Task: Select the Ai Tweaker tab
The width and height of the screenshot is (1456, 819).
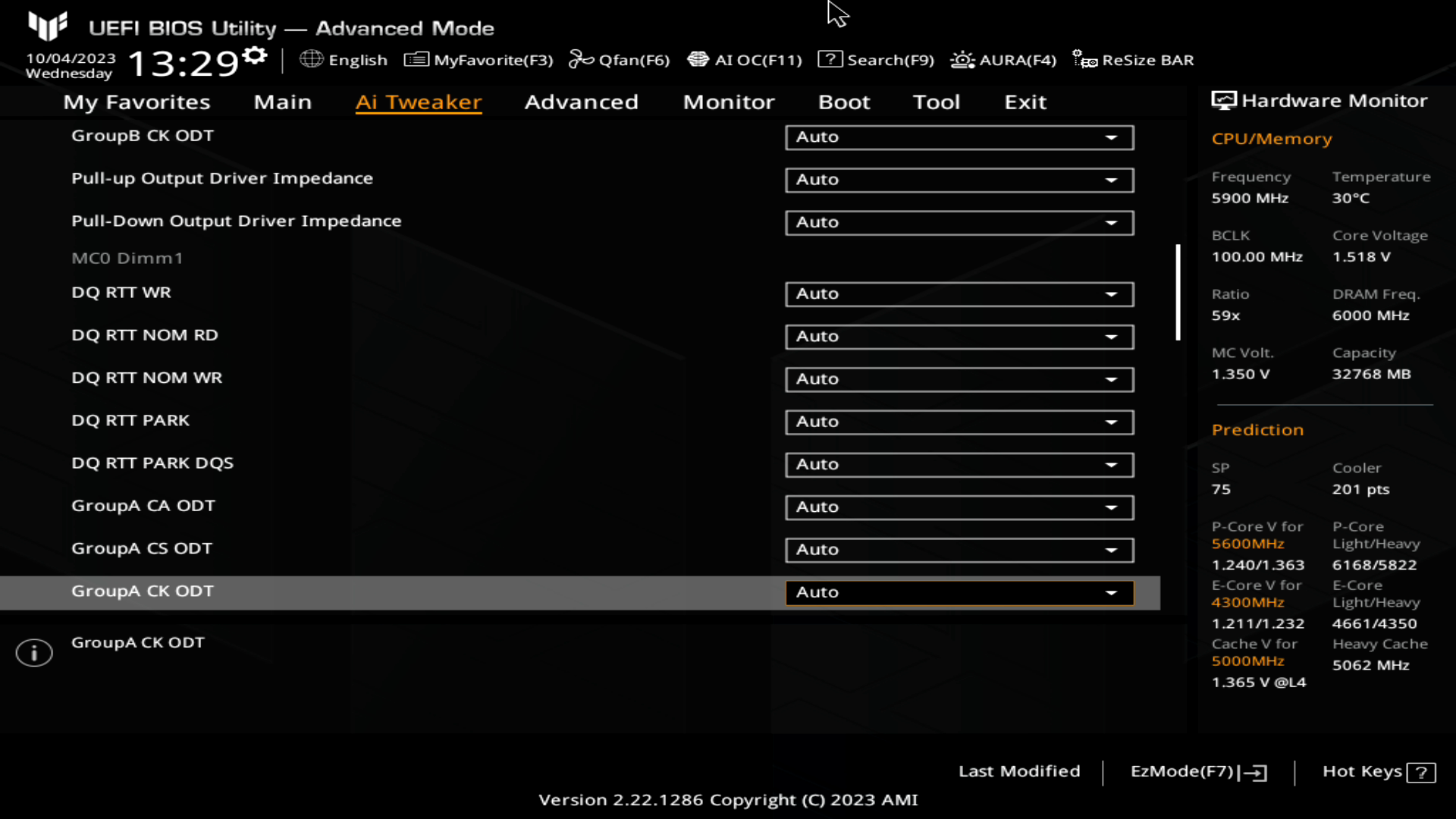Action: [418, 101]
